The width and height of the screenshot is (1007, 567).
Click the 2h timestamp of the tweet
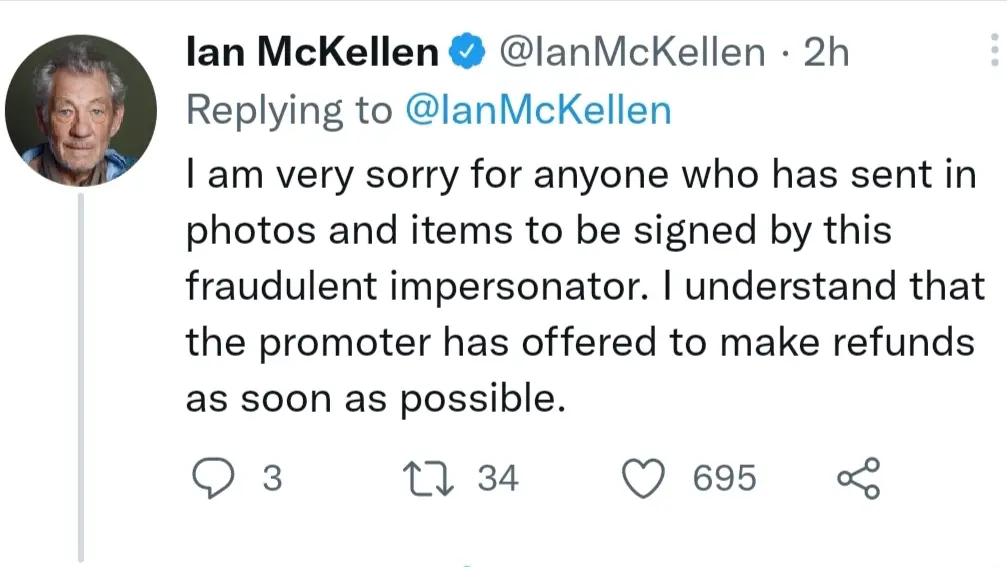827,52
